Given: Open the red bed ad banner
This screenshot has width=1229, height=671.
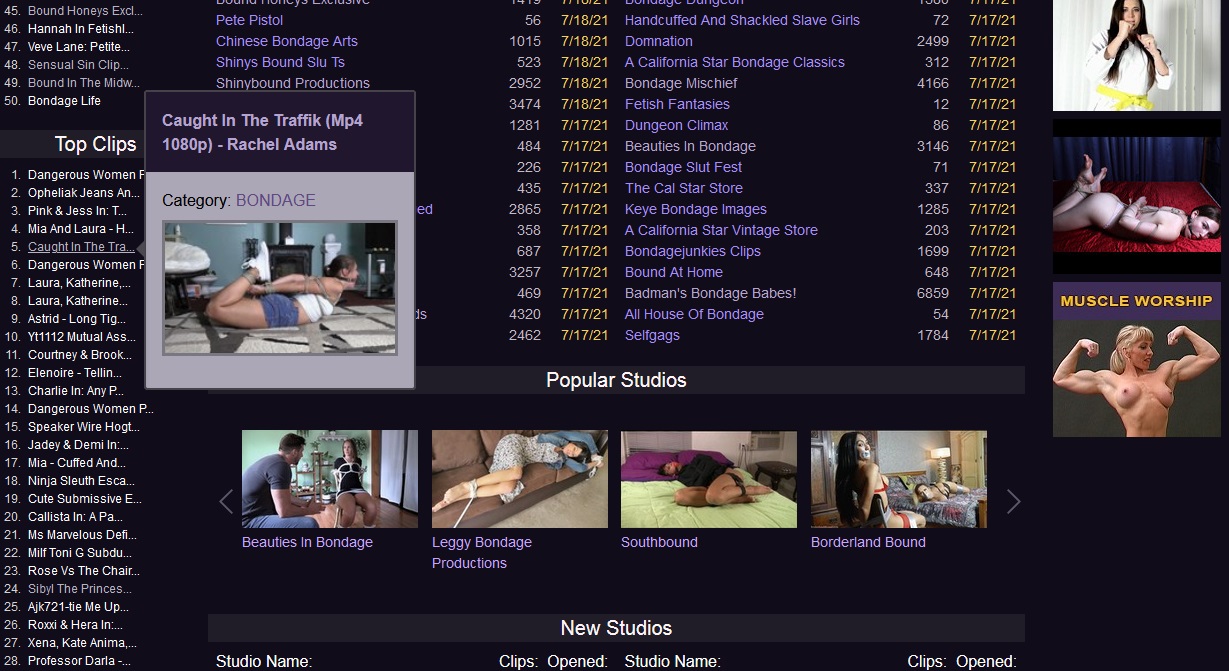Looking at the screenshot, I should click(1137, 197).
